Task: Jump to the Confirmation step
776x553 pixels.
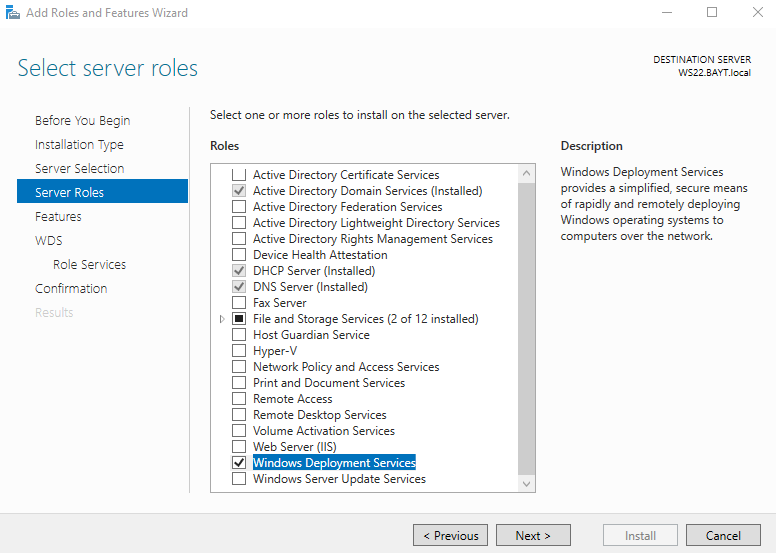Action: tap(71, 289)
